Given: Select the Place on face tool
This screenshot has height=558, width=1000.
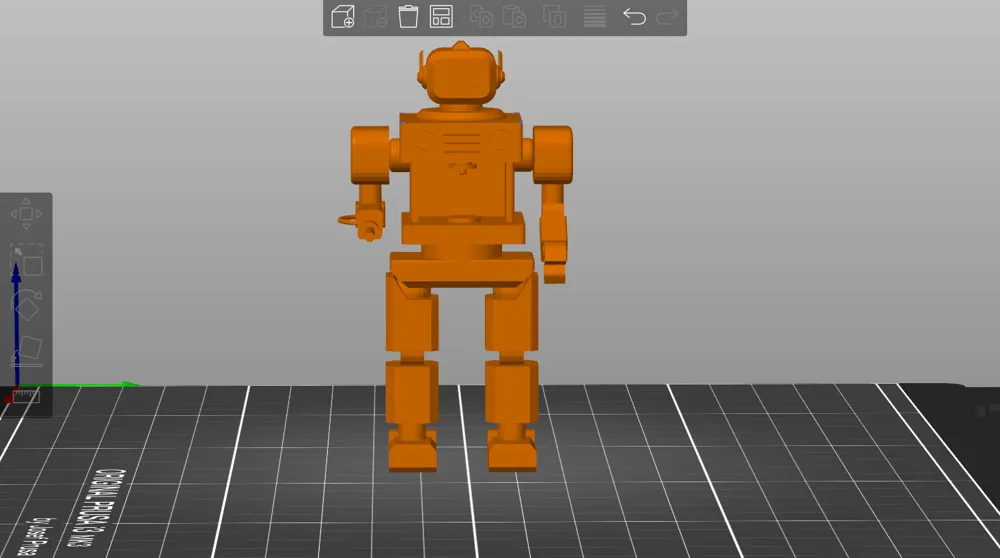Looking at the screenshot, I should click(x=27, y=351).
